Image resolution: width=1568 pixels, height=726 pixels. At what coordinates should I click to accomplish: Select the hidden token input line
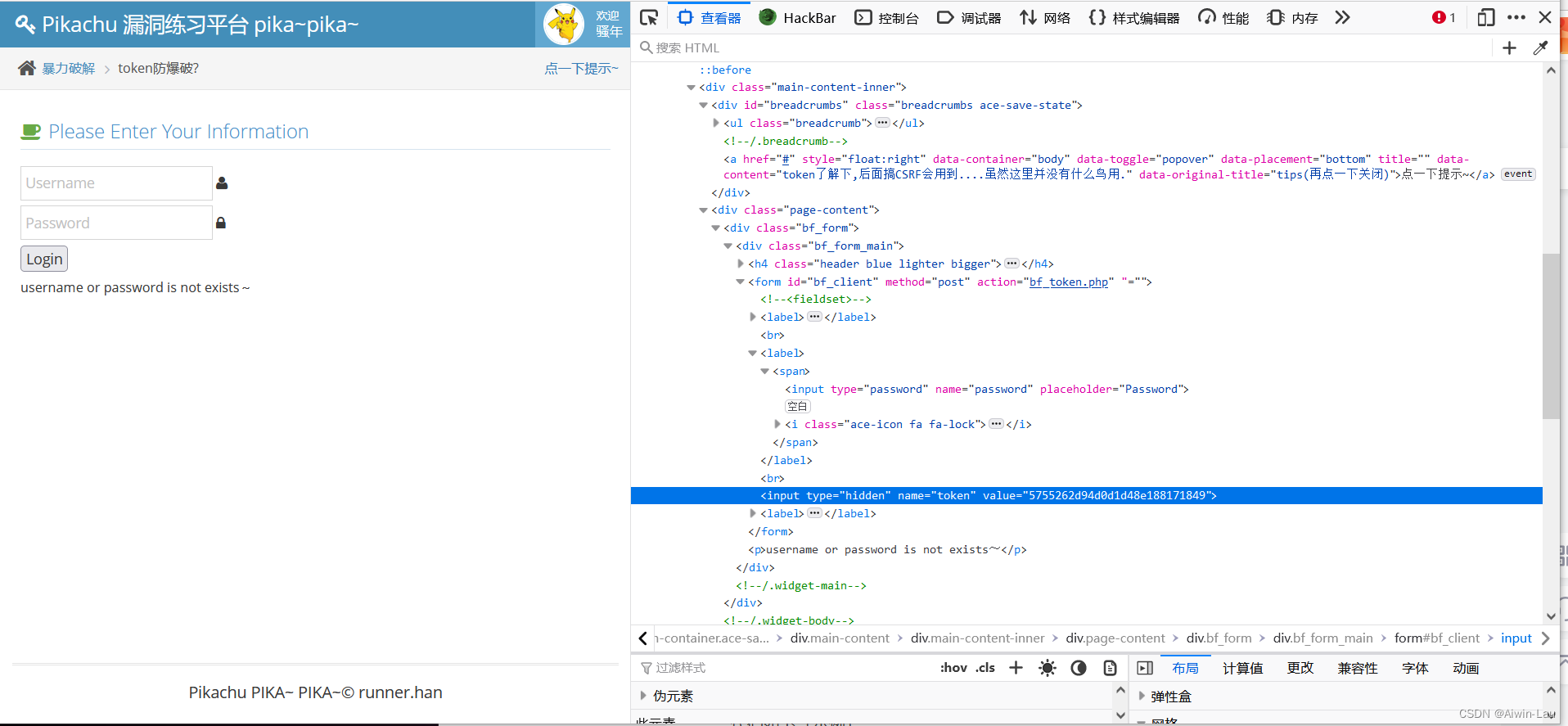pos(1086,495)
